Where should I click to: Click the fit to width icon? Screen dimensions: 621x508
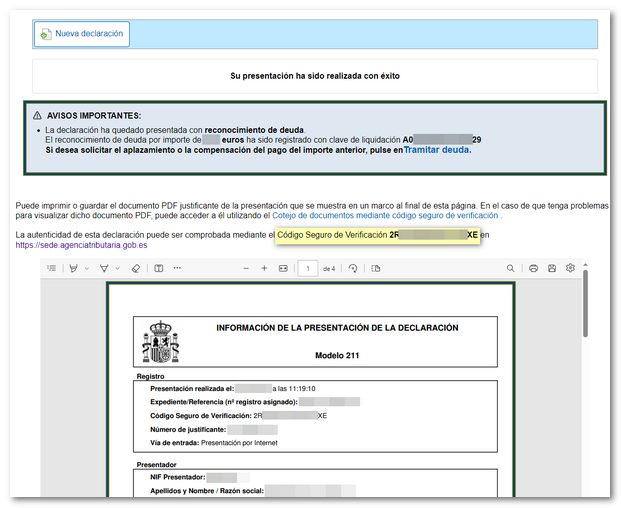(x=283, y=268)
